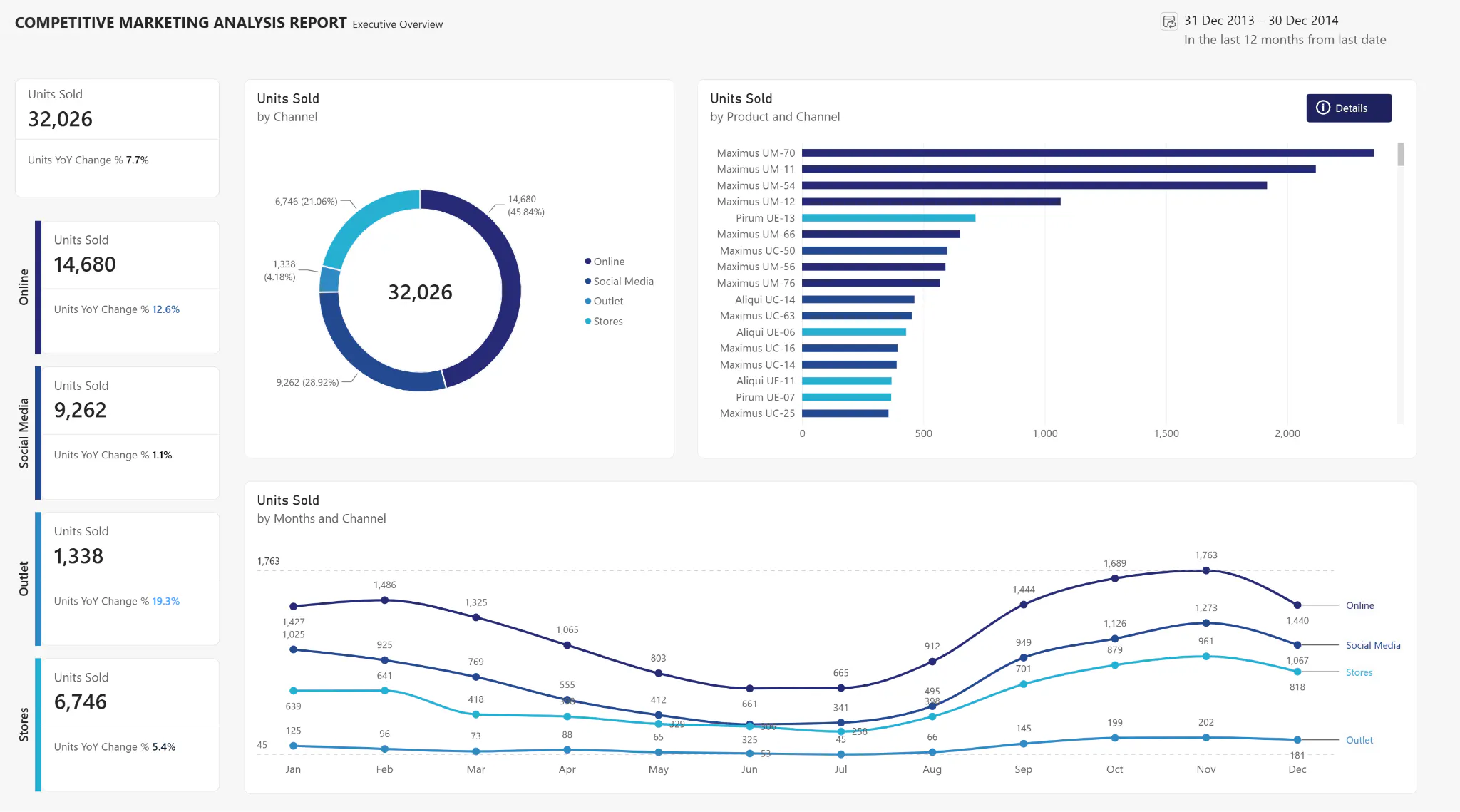The image size is (1460, 812).
Task: Click the Outlet card's 1,338 value
Action: (78, 556)
